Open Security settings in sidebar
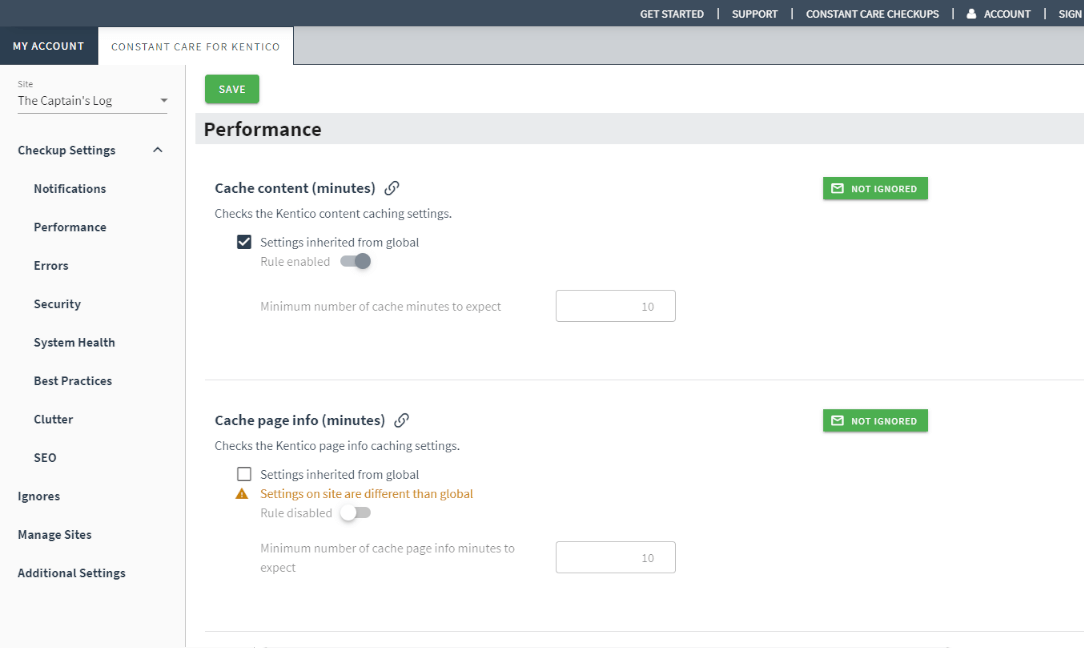This screenshot has height=648, width=1084. (57, 304)
